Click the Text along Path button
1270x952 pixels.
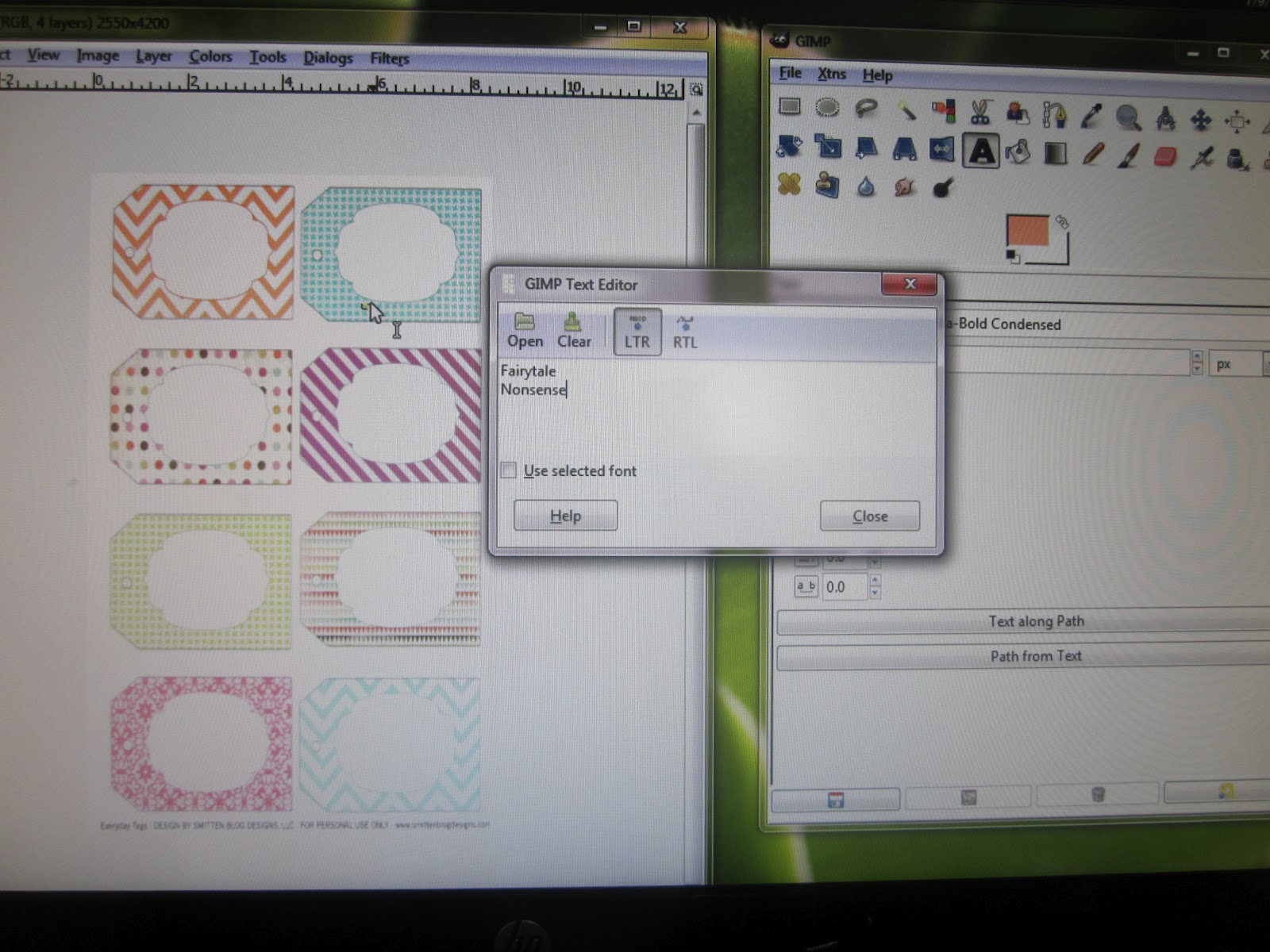click(1032, 621)
